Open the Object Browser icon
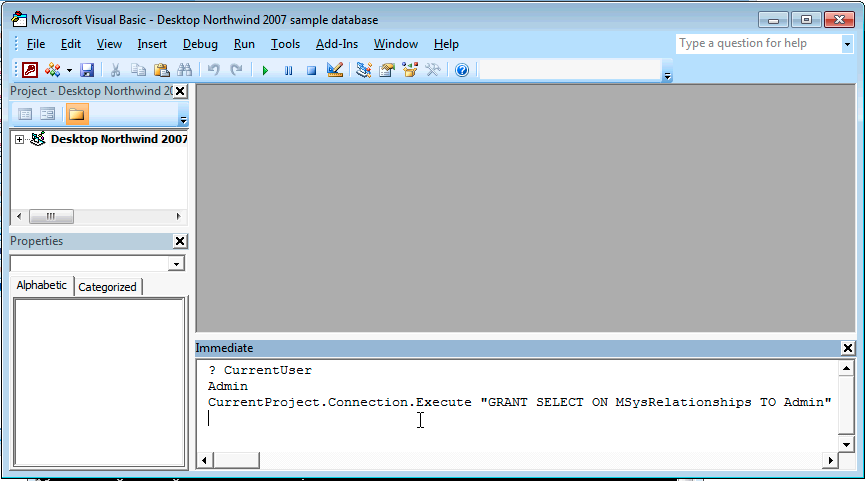The height and width of the screenshot is (481, 868). 410,70
